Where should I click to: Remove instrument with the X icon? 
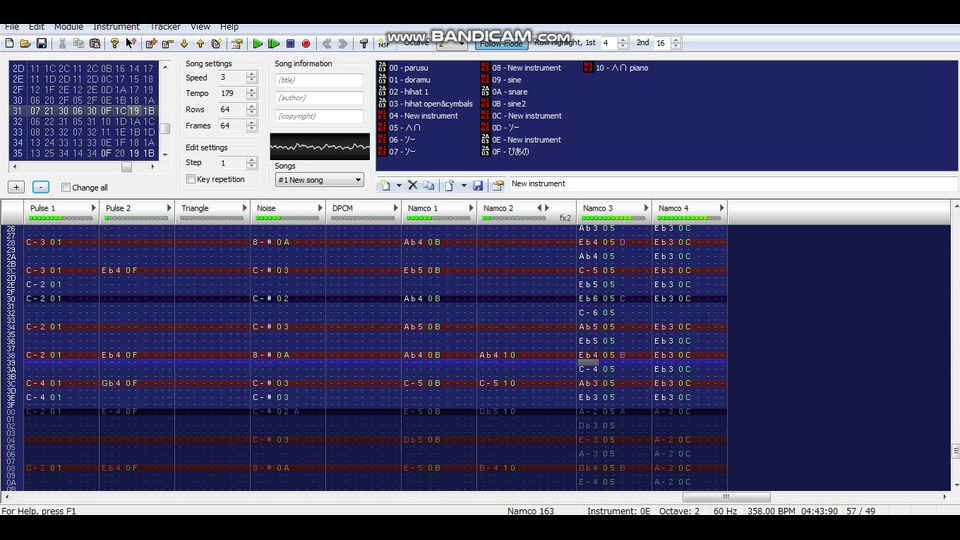coord(413,185)
